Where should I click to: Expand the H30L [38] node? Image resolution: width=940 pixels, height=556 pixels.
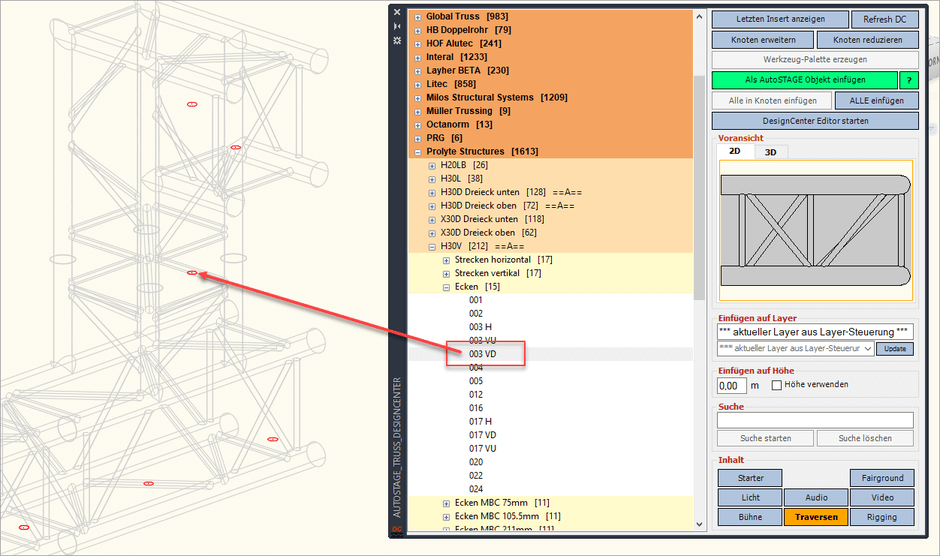(432, 179)
